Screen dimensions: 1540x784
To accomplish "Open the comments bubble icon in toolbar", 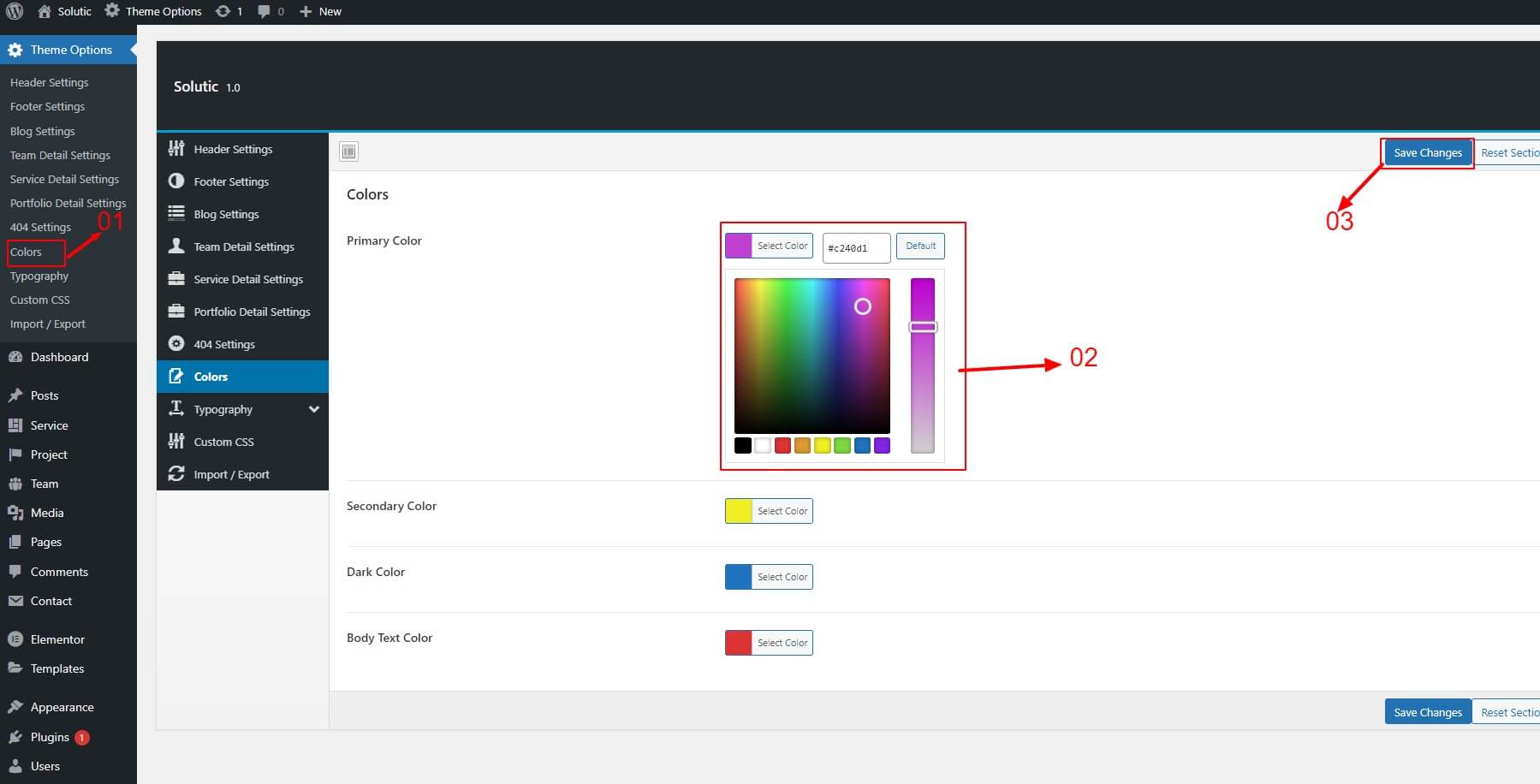I will (x=264, y=11).
